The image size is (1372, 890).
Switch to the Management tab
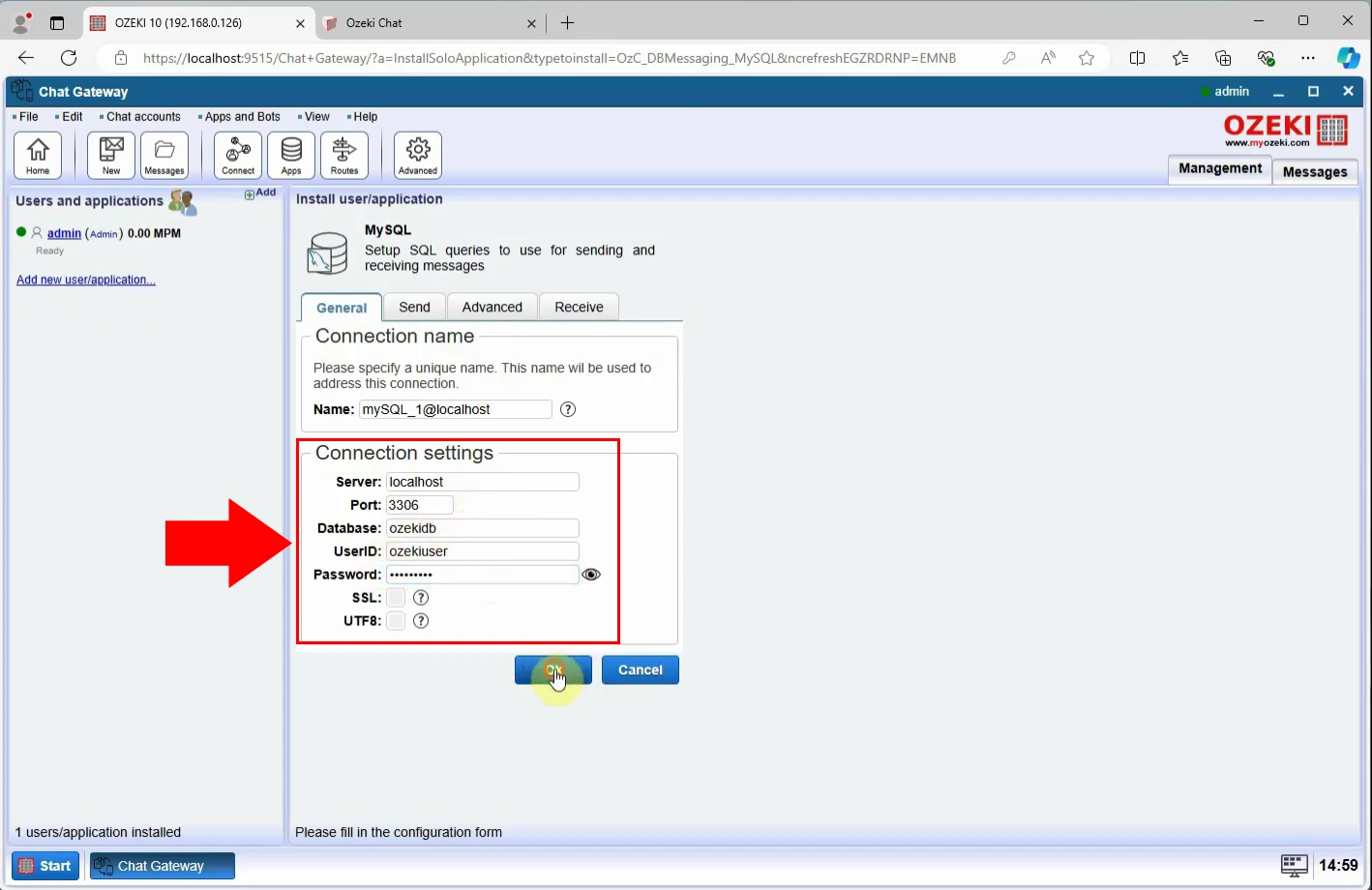pyautogui.click(x=1220, y=168)
